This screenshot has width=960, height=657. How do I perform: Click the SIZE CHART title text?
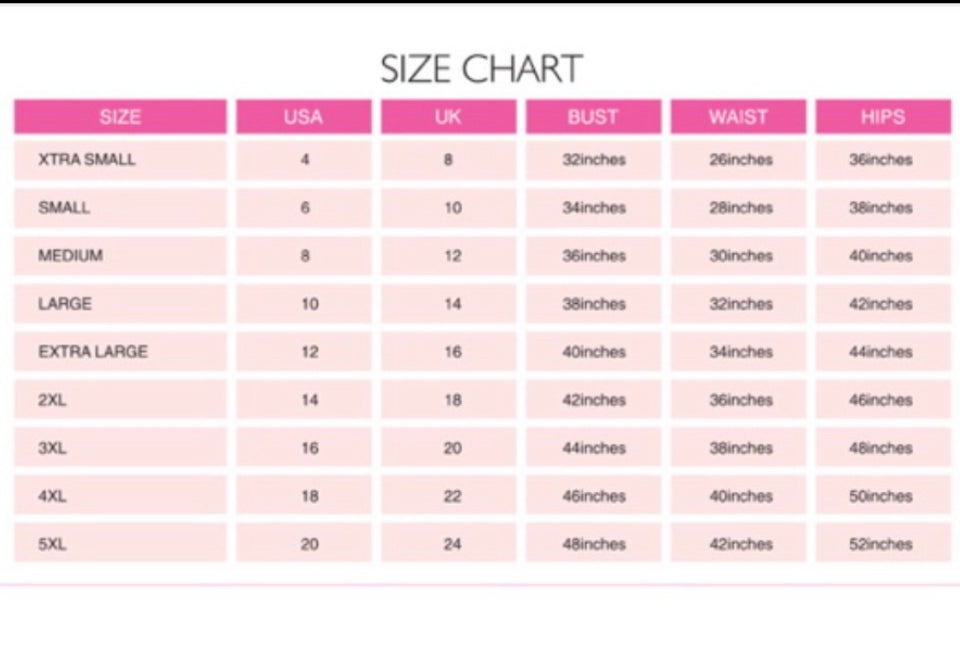pyautogui.click(x=481, y=69)
